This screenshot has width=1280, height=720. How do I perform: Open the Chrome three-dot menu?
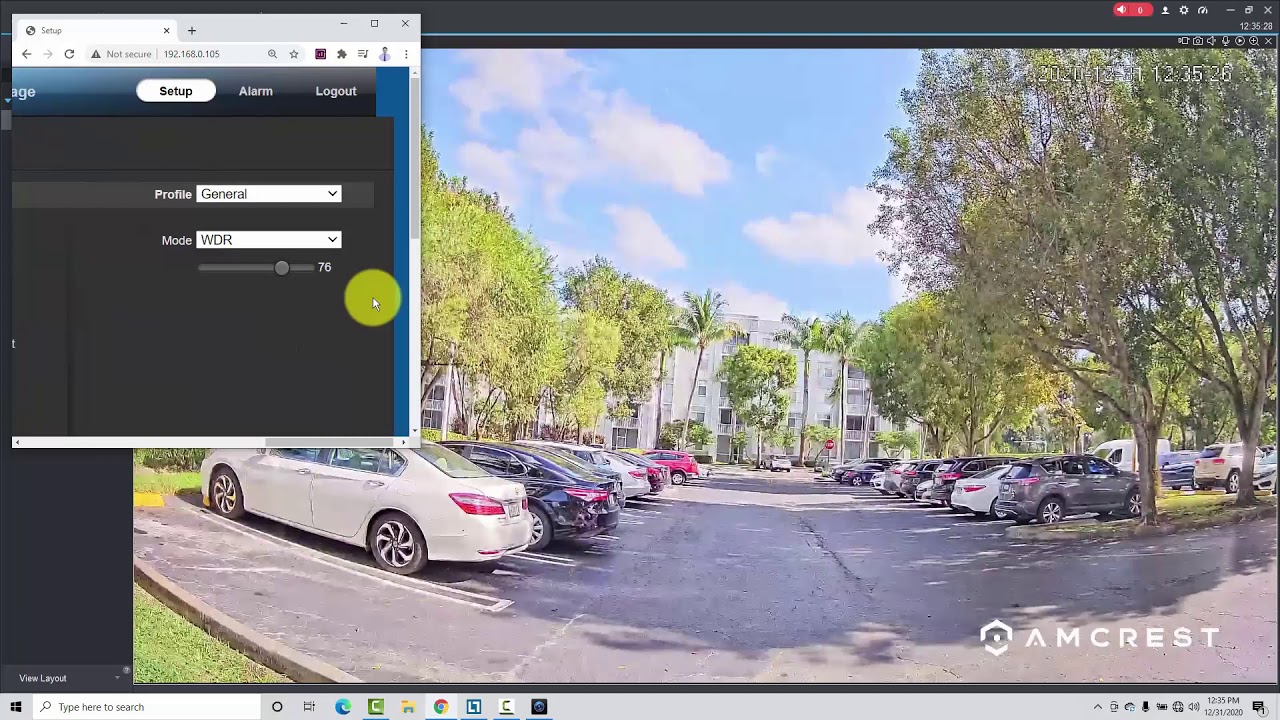(x=406, y=54)
